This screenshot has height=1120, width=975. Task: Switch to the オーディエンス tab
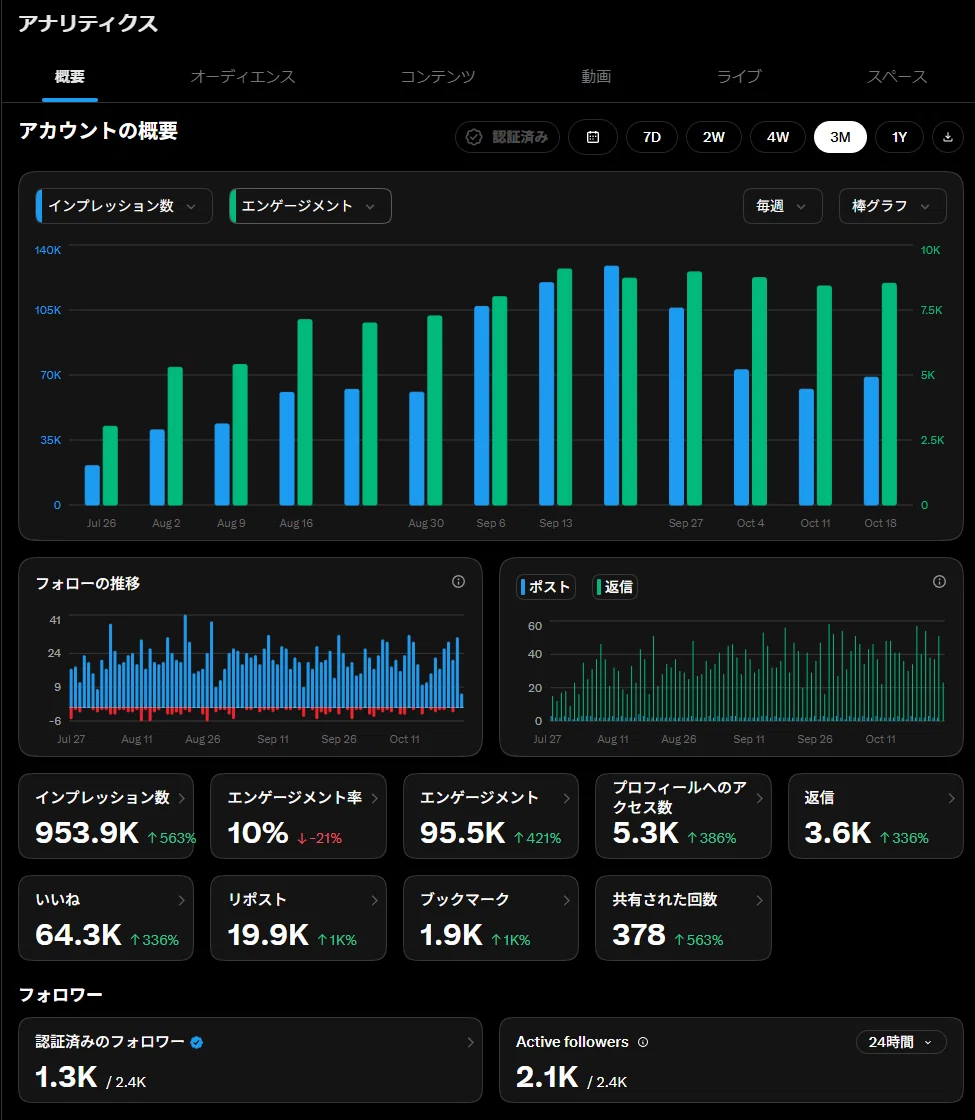[243, 76]
